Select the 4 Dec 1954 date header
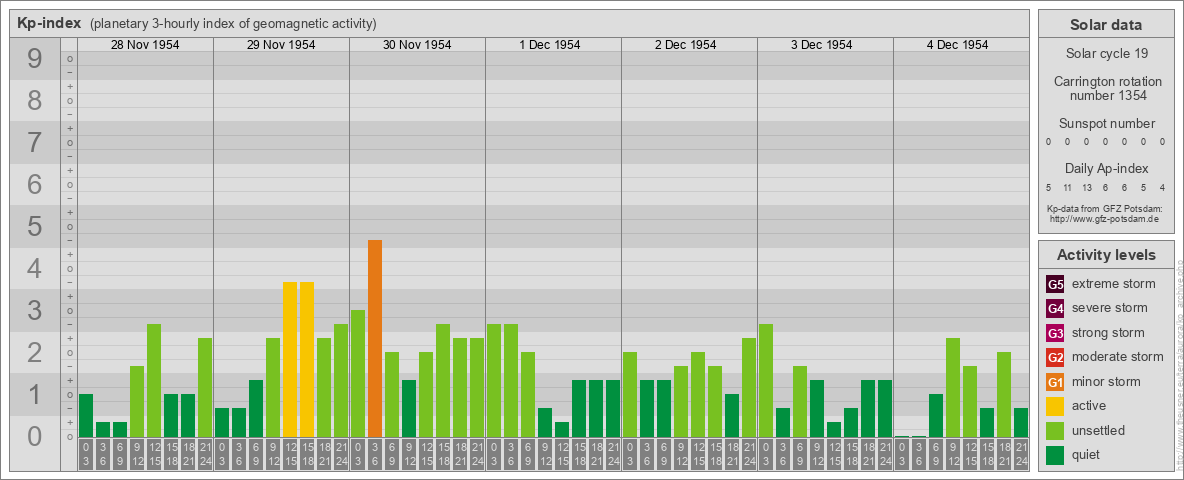The width and height of the screenshot is (1184, 480). pos(957,45)
